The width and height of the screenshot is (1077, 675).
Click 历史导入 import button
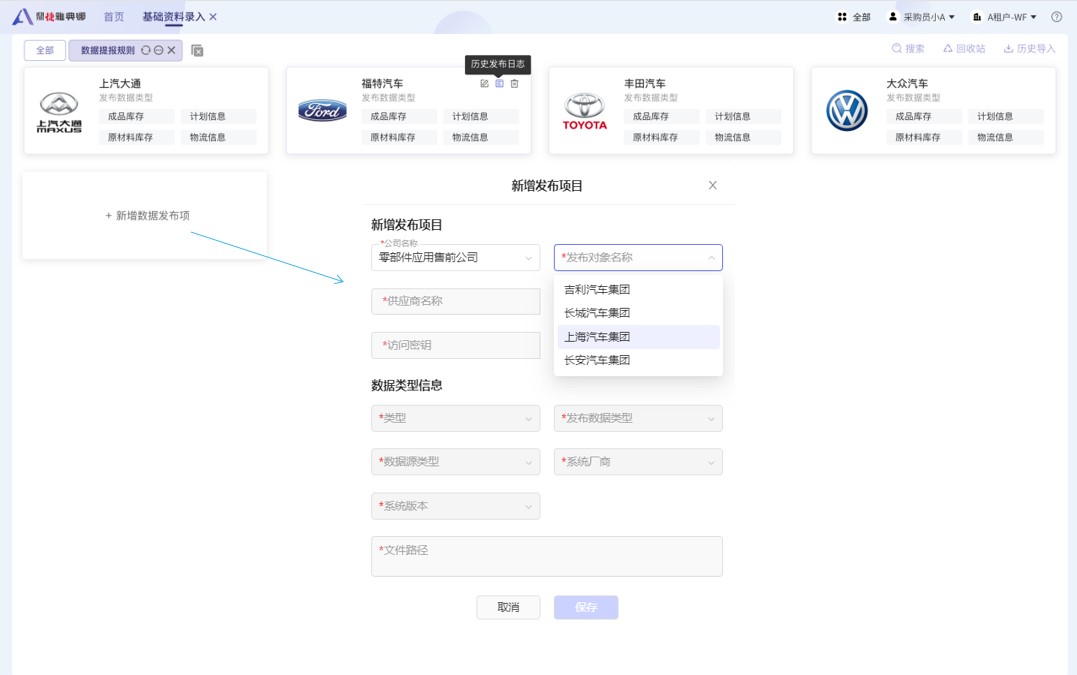(x=1029, y=48)
